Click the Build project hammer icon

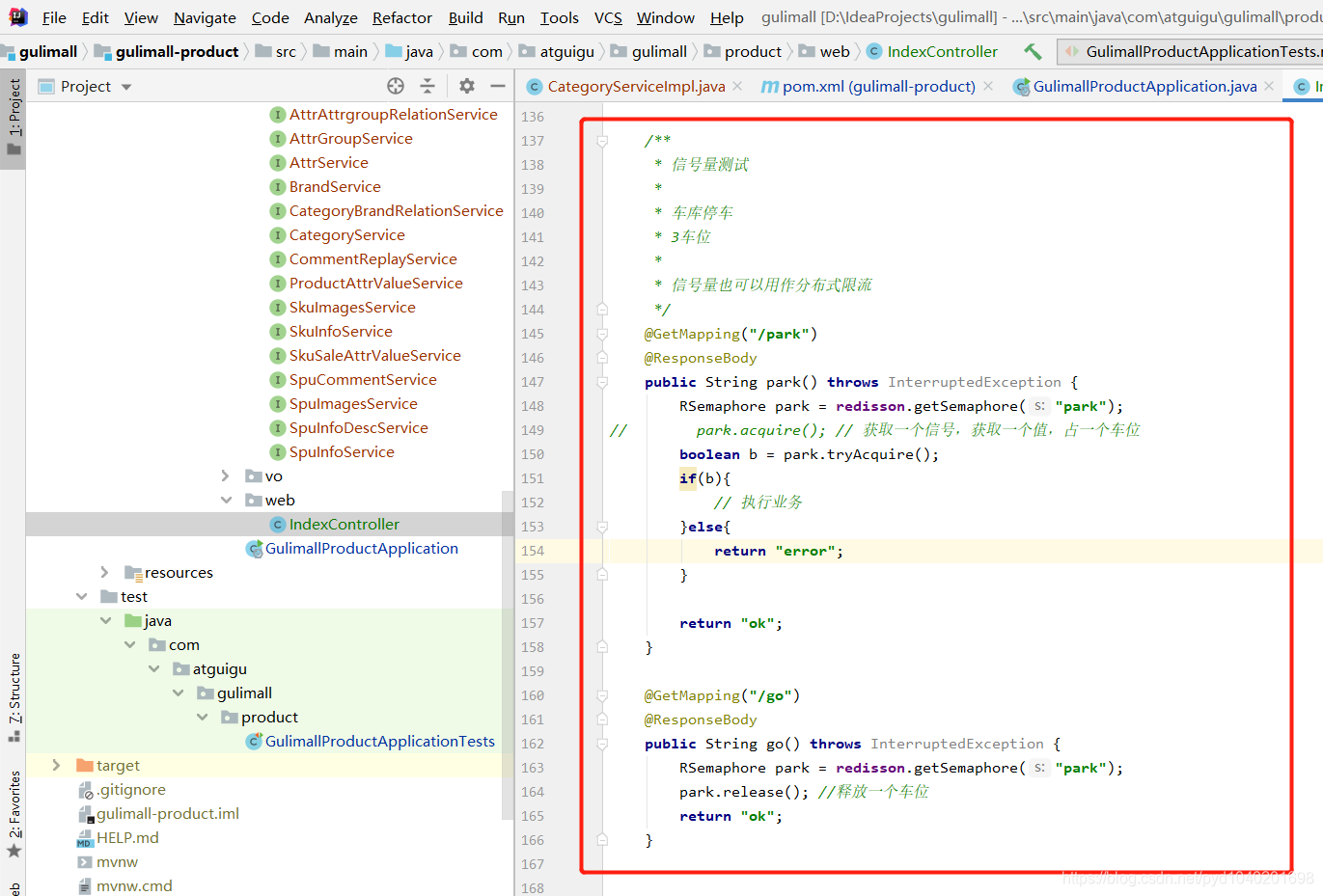click(x=1033, y=51)
